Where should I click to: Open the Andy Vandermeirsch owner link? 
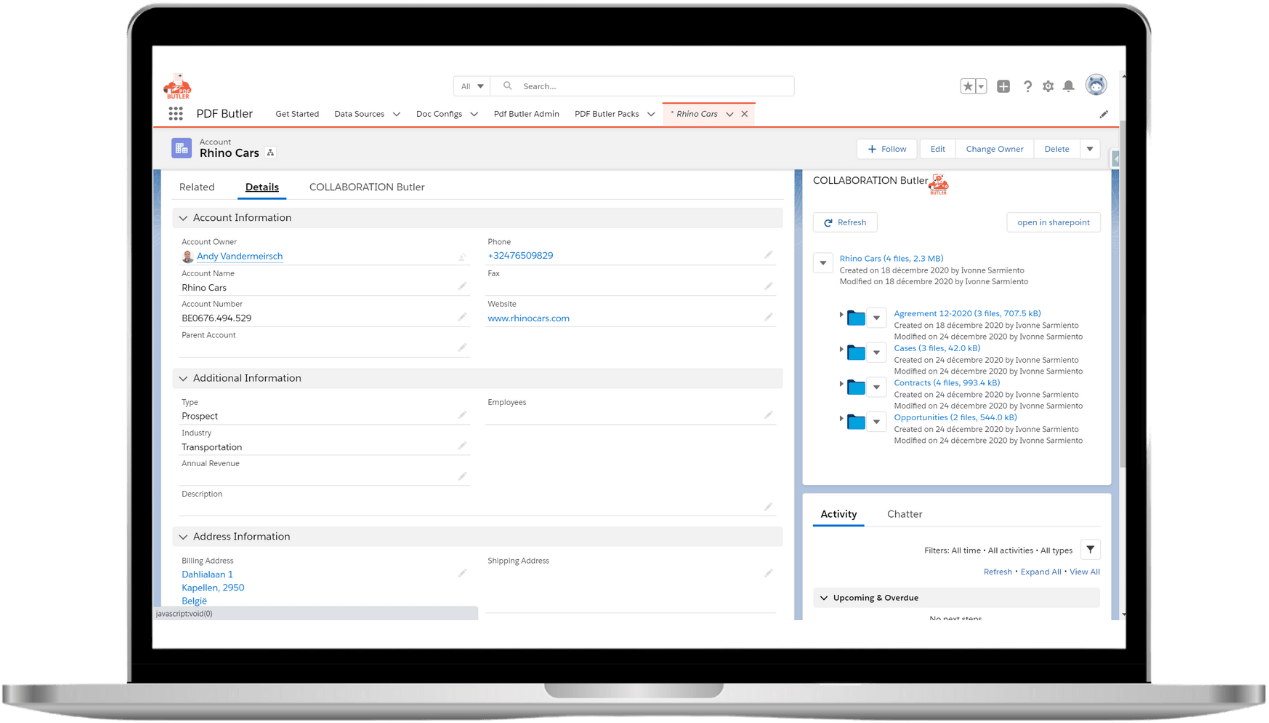[240, 256]
